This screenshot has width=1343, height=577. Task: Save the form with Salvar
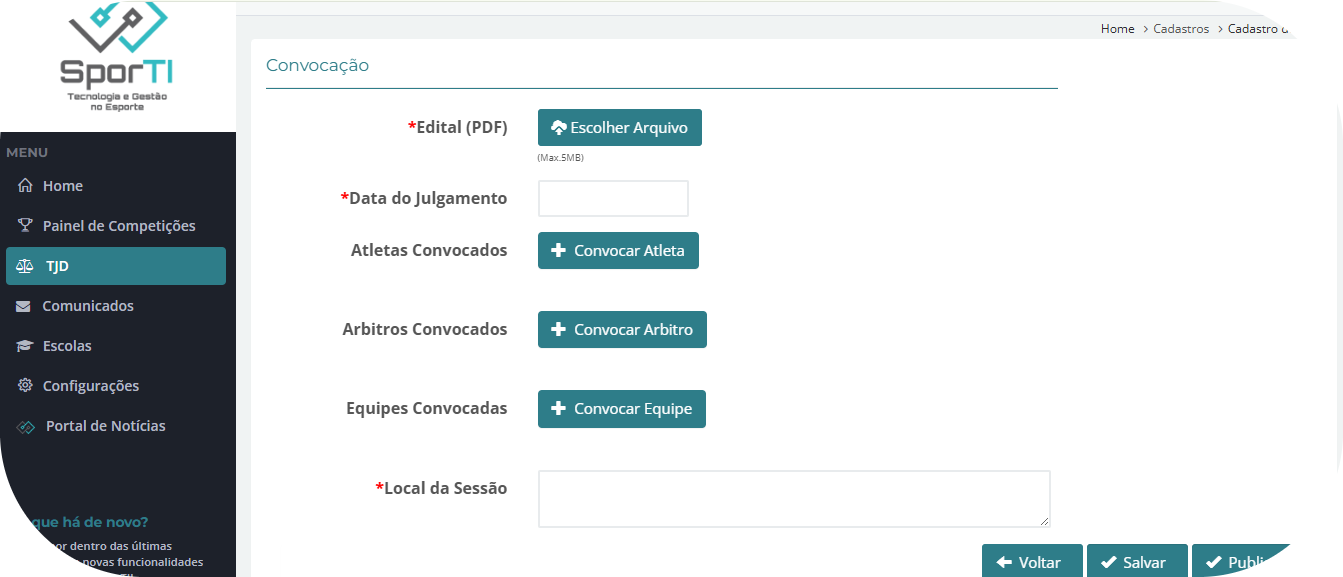(1136, 562)
